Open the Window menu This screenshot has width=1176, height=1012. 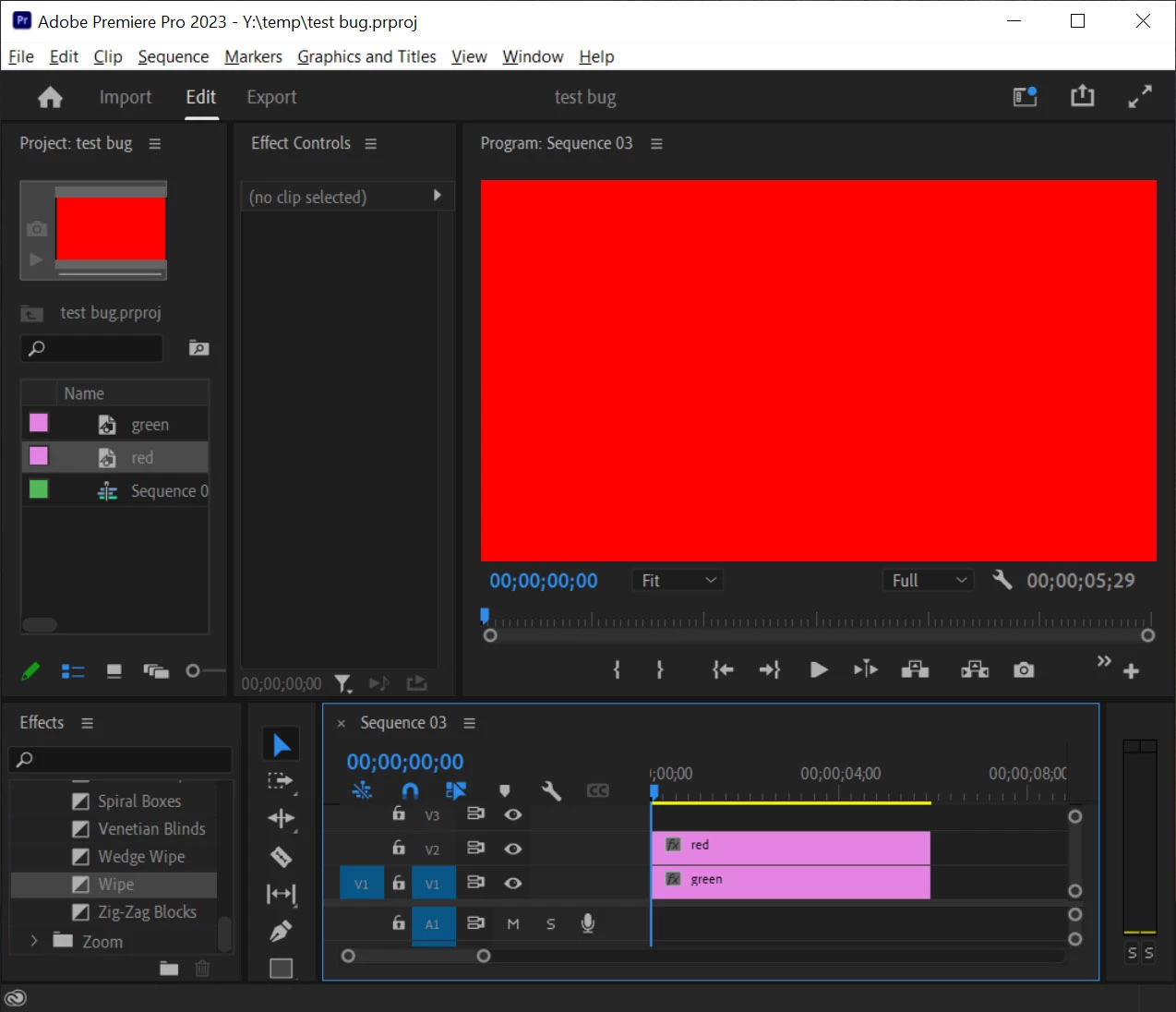(x=533, y=56)
